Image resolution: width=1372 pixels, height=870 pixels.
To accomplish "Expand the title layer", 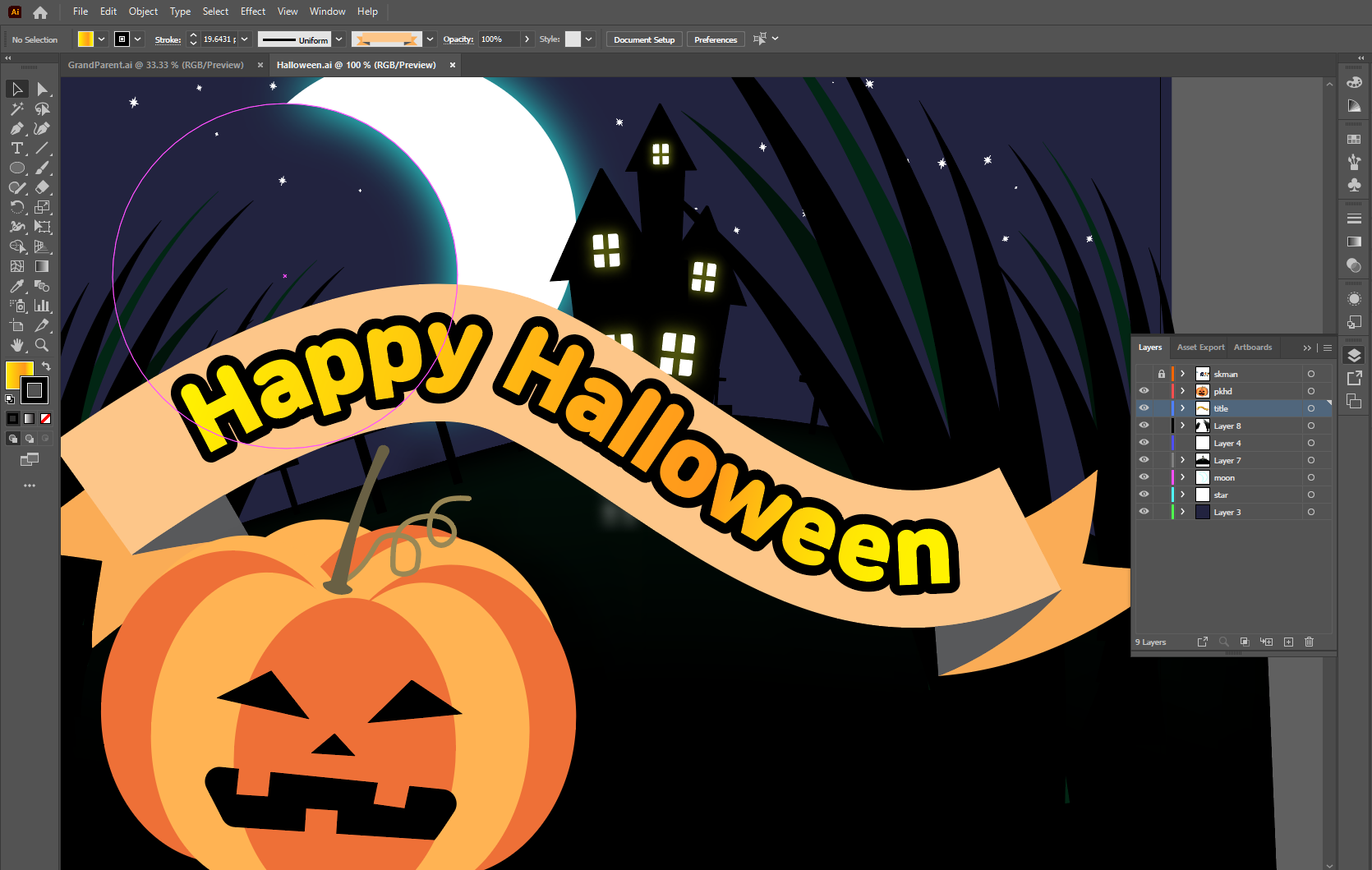I will click(1183, 408).
